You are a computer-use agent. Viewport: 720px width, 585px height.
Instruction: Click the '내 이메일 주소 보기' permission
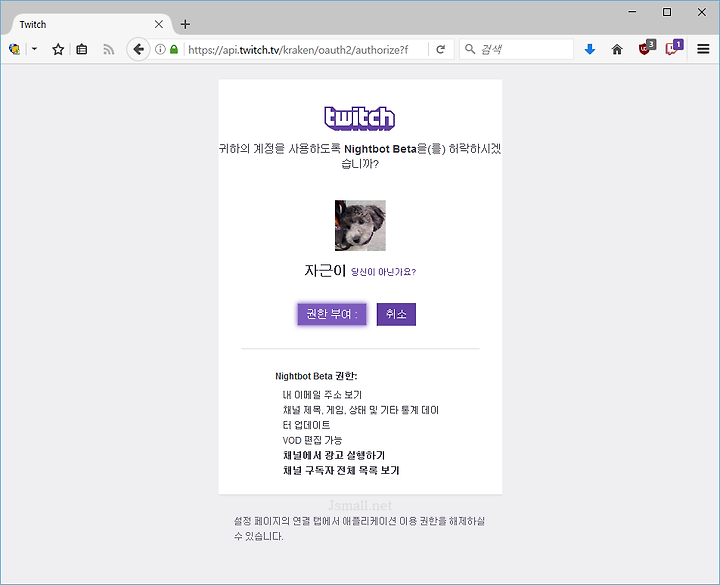(322, 395)
